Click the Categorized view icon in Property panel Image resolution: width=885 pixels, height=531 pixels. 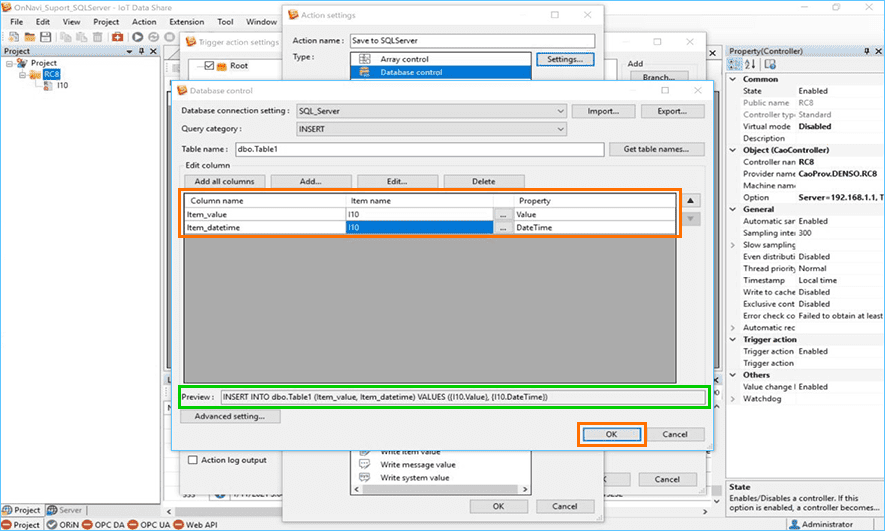coord(735,64)
